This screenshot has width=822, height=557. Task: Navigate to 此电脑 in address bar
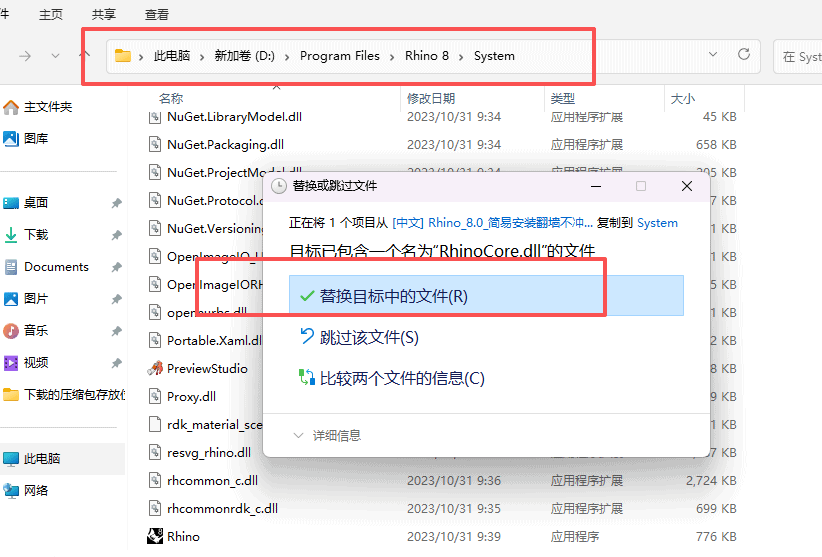point(171,56)
